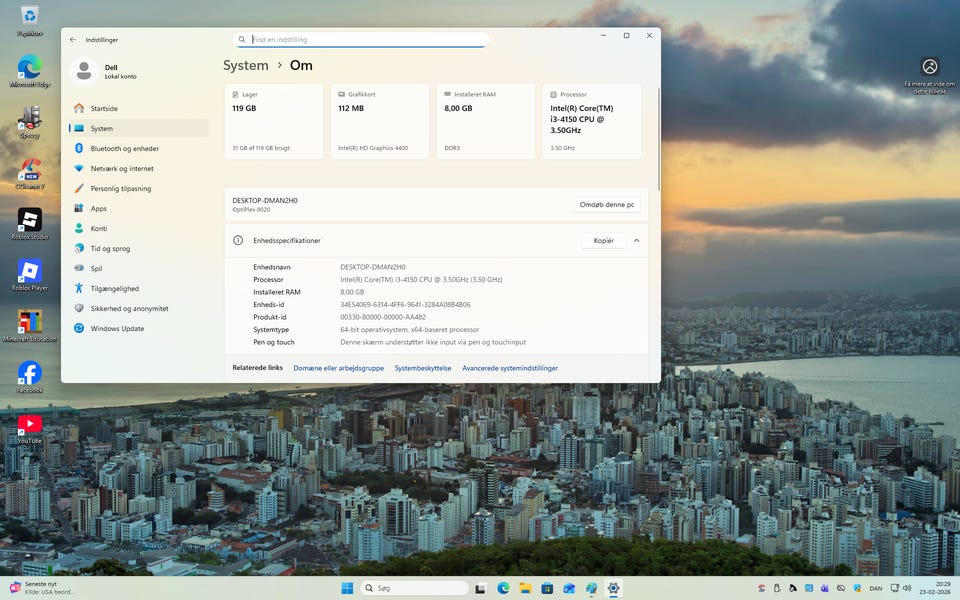Open Minecraft Education desktop icon
This screenshot has height=600, width=960.
(29, 322)
